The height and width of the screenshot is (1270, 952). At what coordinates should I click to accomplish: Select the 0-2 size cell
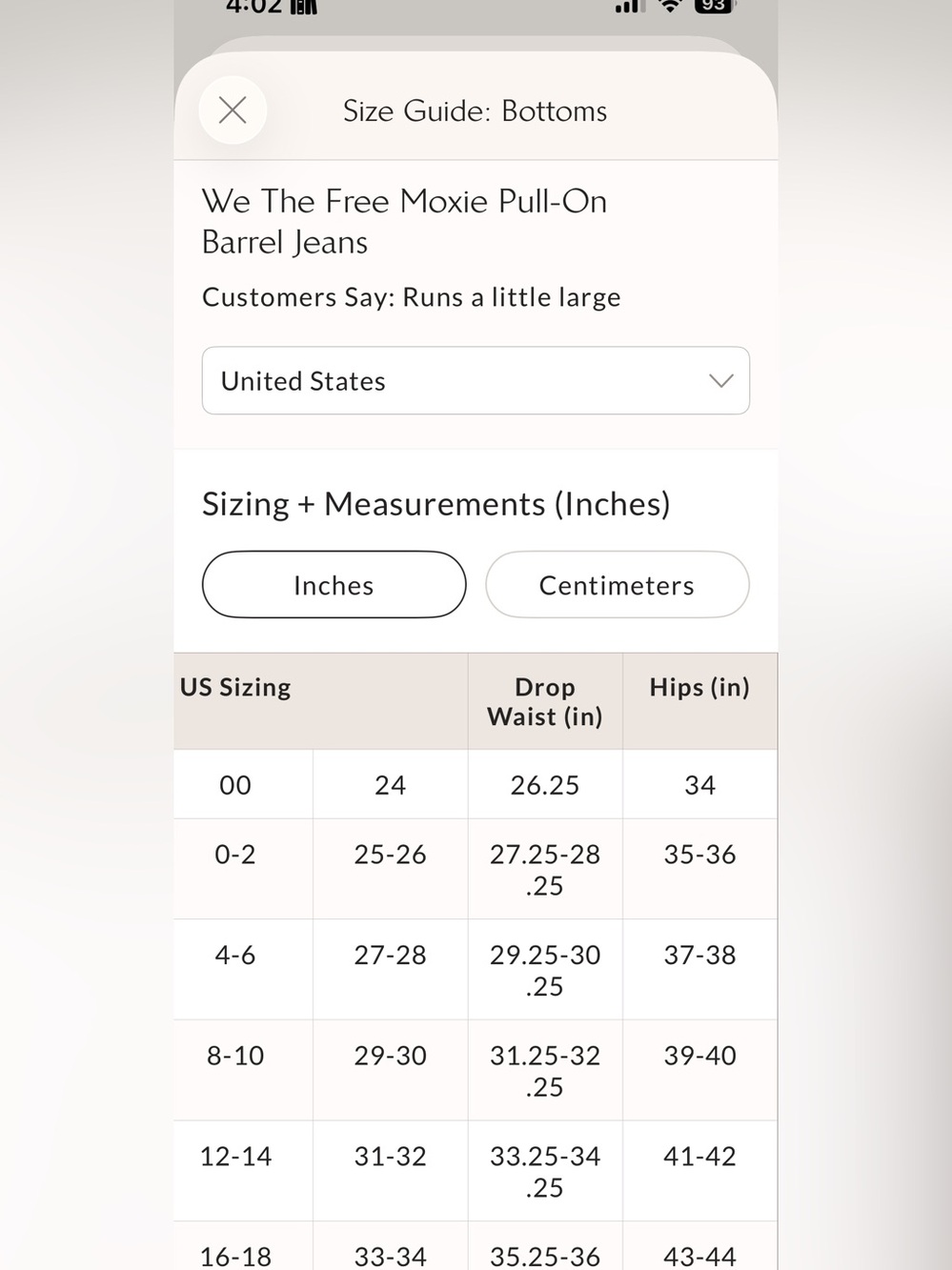point(235,855)
